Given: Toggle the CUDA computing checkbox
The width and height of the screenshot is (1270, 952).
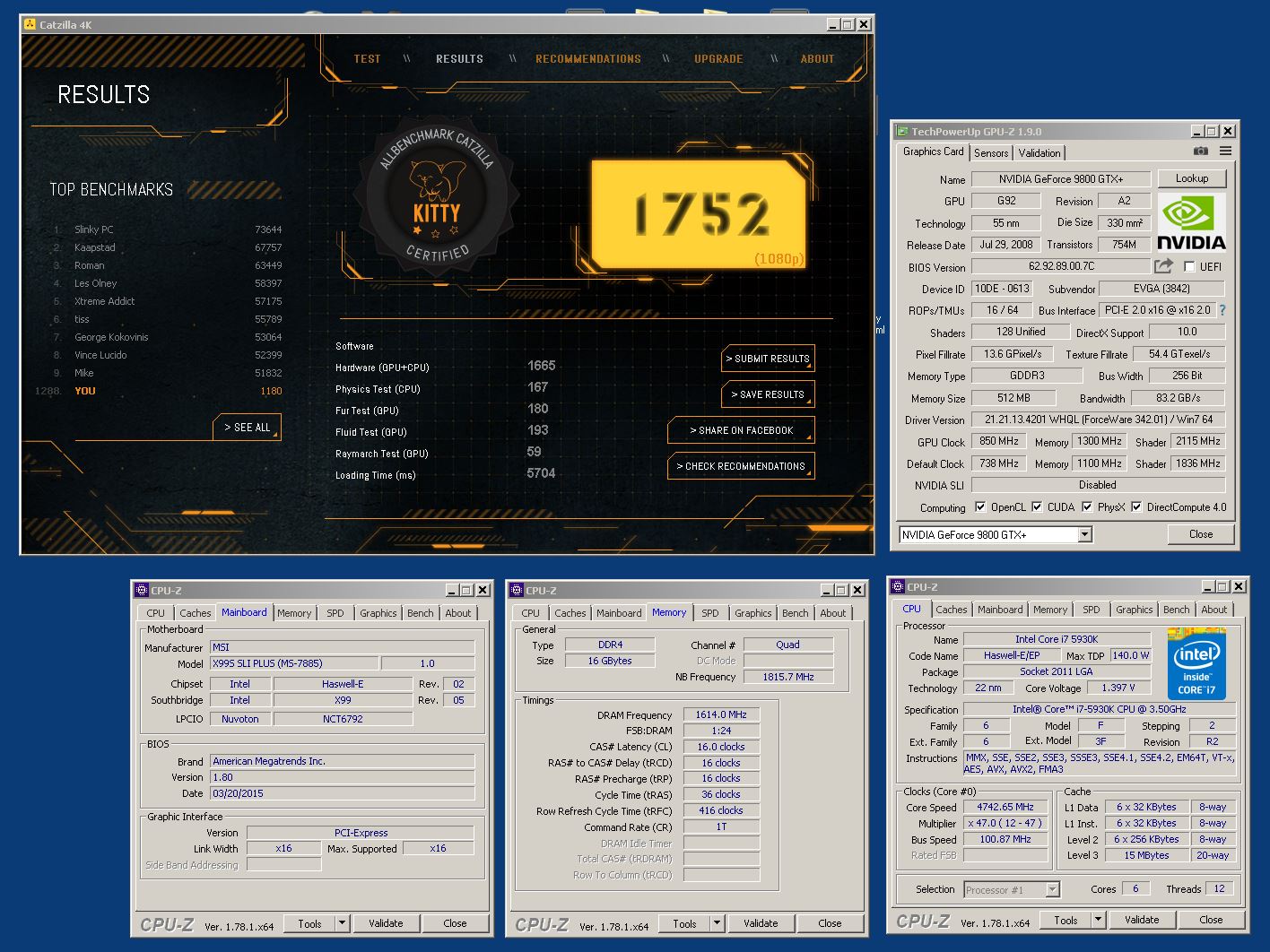Looking at the screenshot, I should 1037,506.
